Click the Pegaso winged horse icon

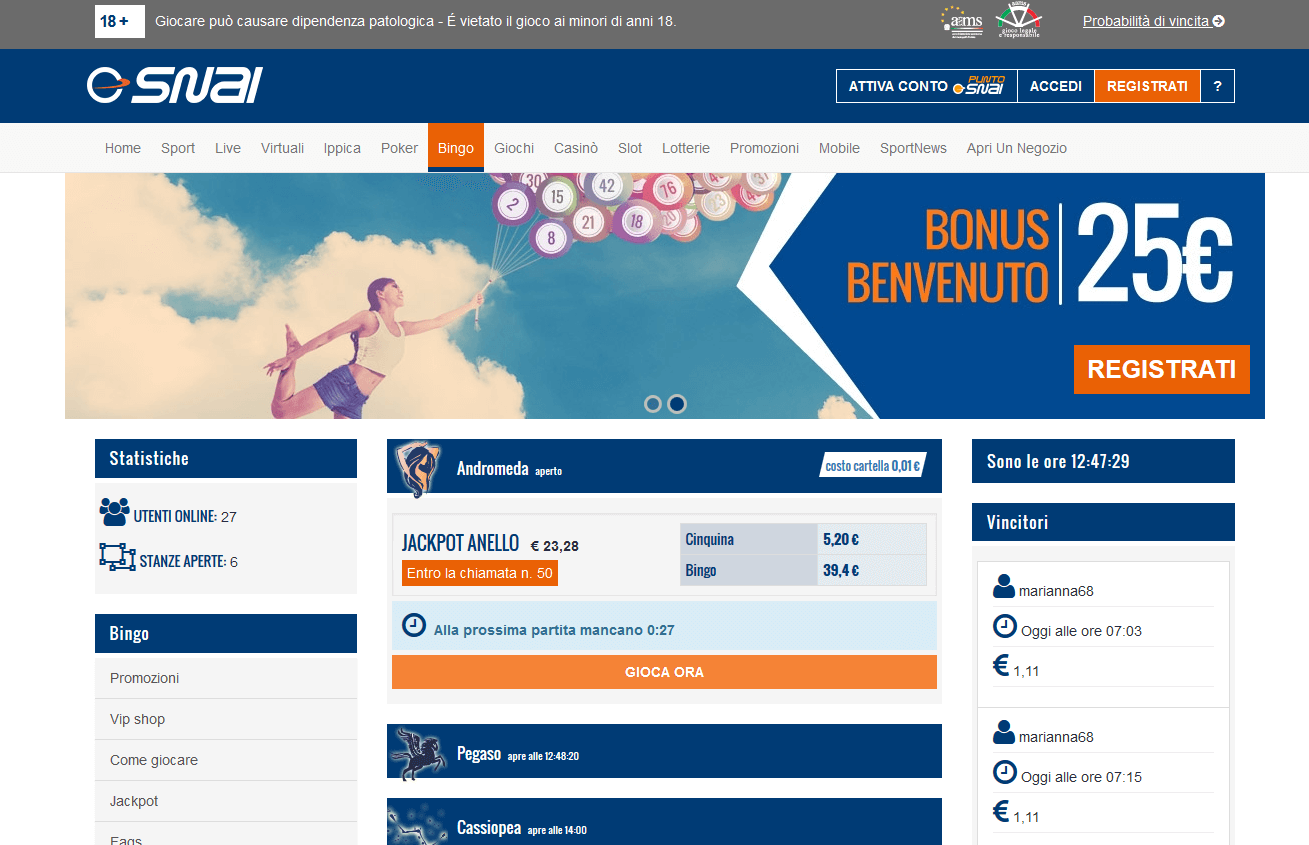coord(418,753)
